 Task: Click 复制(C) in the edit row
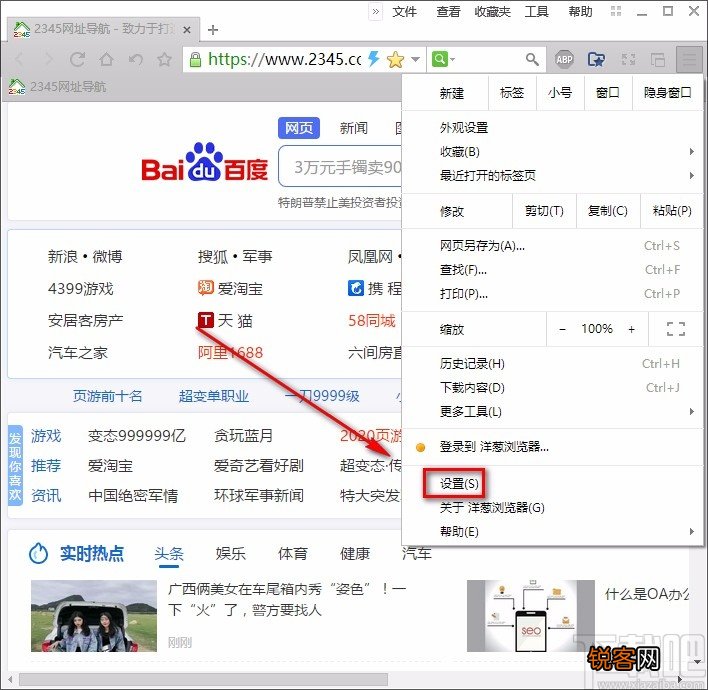[x=608, y=211]
